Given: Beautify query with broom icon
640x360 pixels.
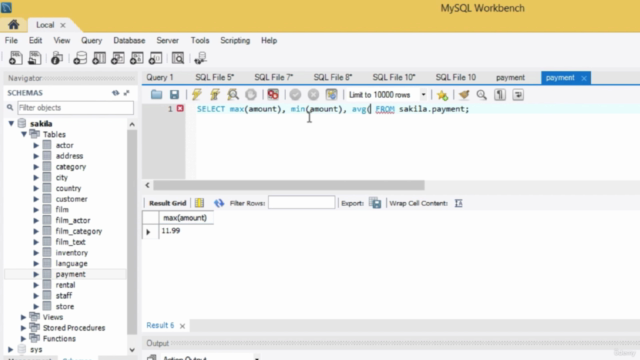Looking at the screenshot, I should pos(464,95).
